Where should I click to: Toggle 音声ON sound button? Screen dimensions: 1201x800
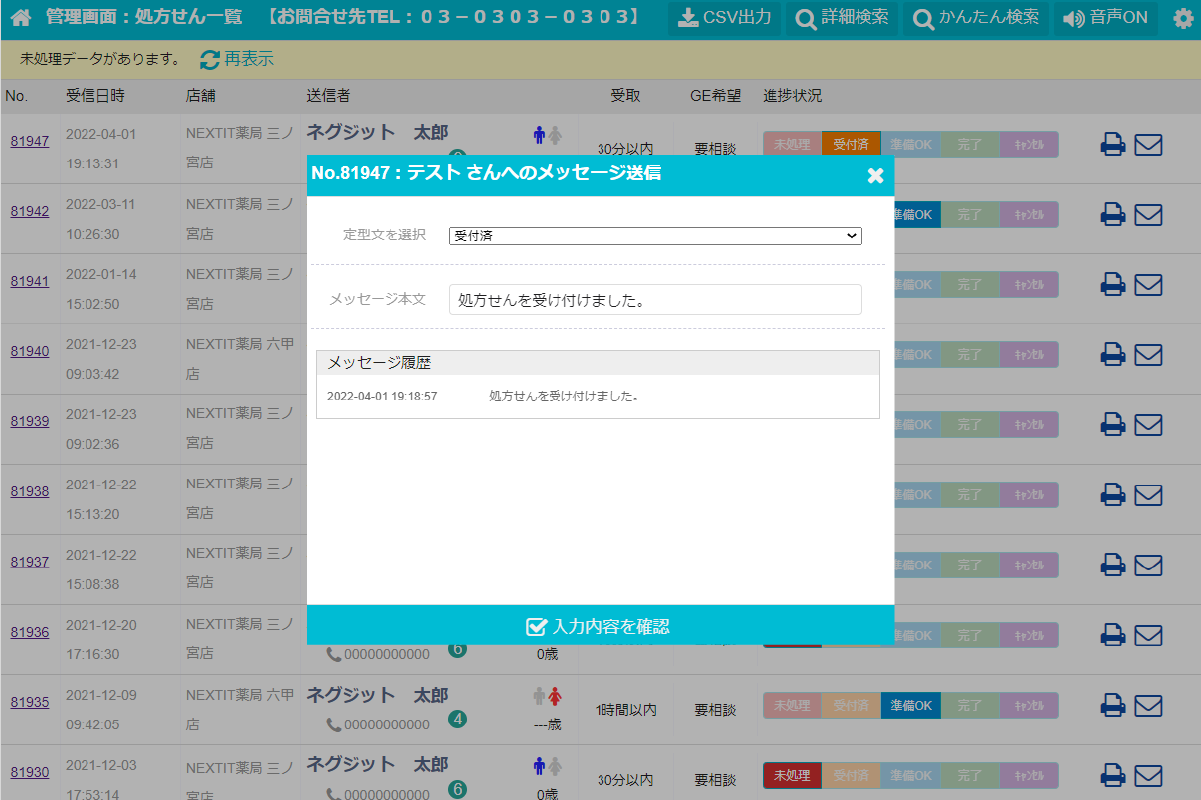[1105, 19]
